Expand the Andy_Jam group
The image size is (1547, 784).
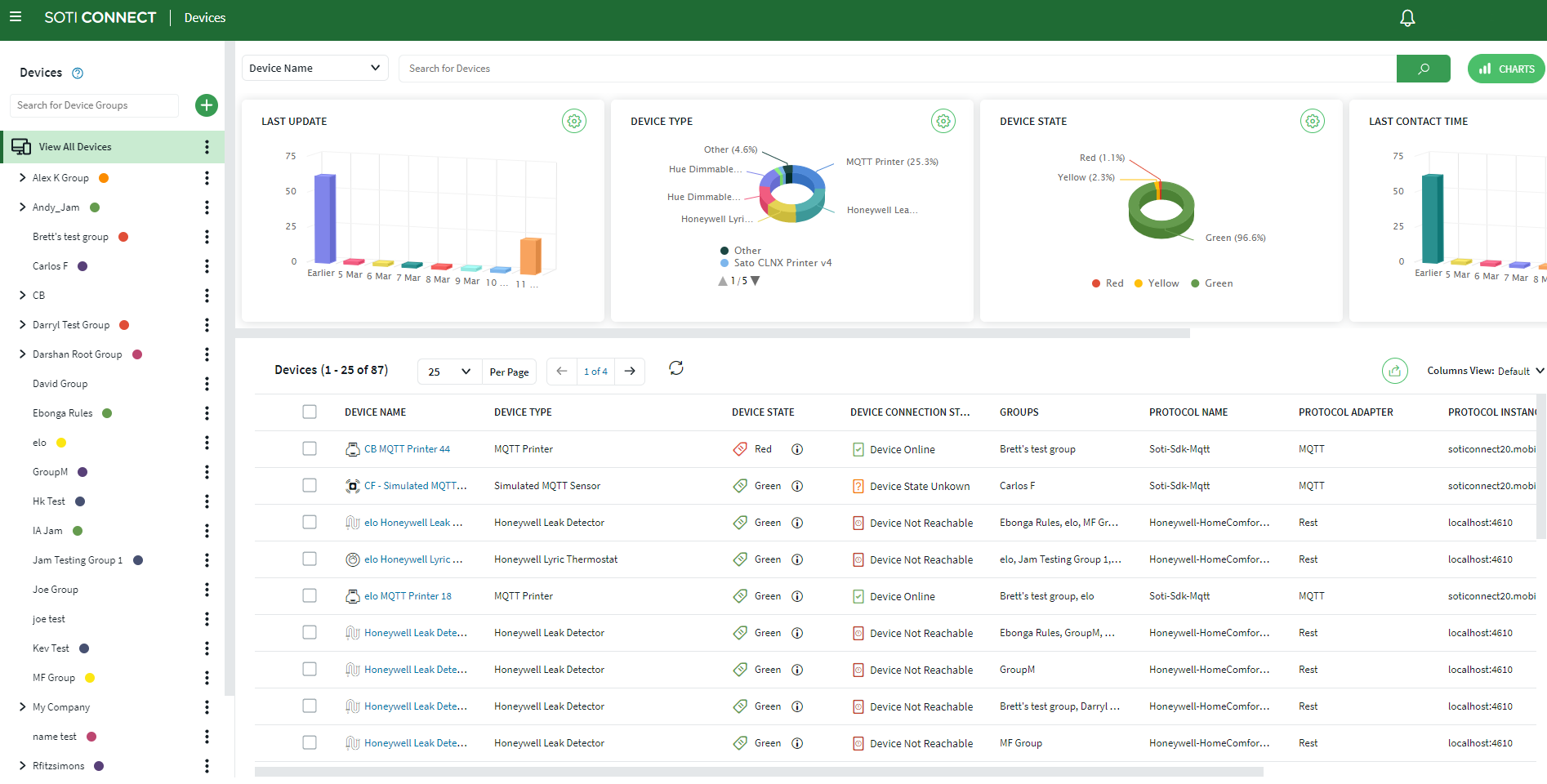point(22,207)
